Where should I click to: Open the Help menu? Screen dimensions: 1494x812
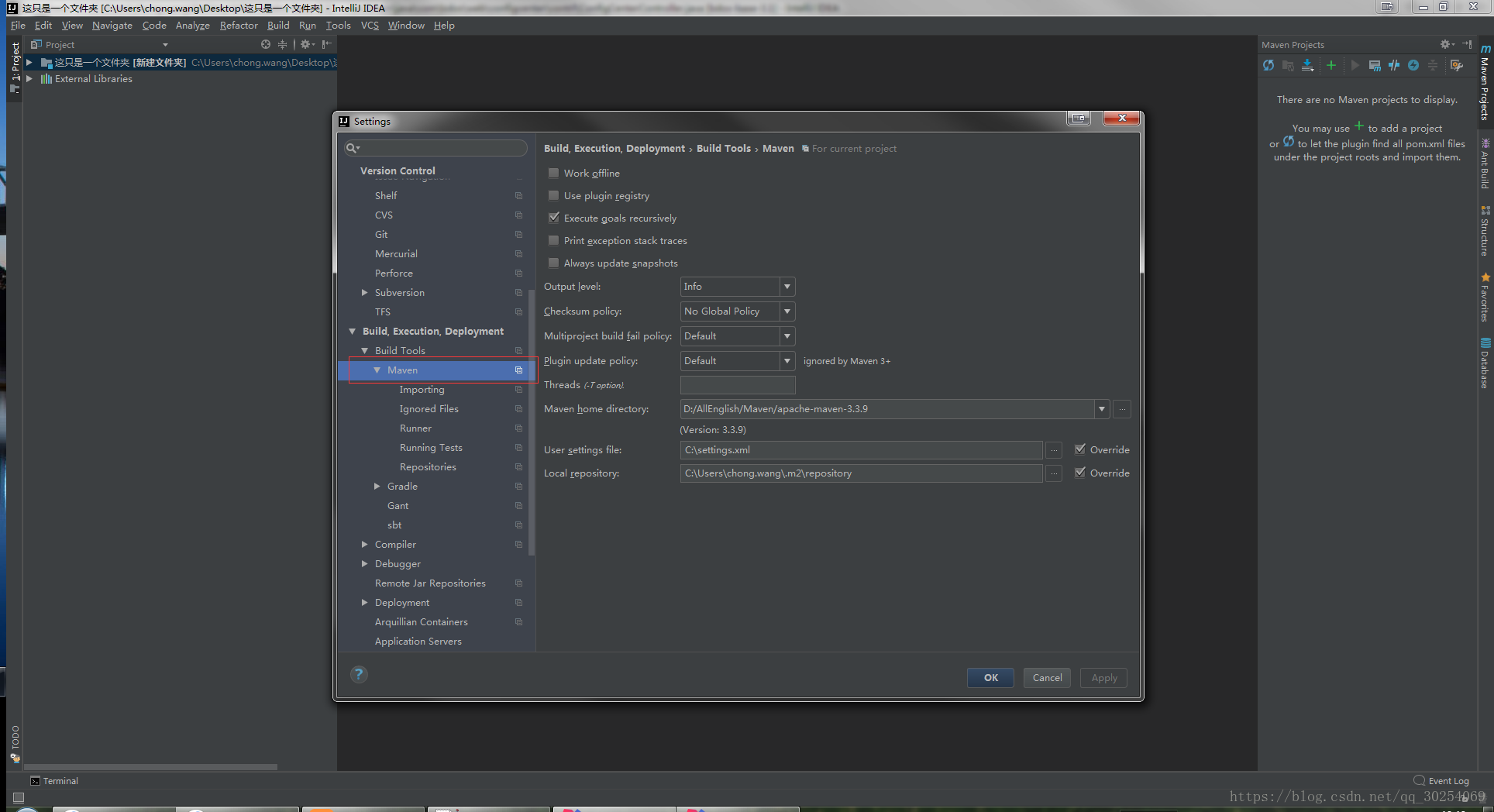click(444, 26)
